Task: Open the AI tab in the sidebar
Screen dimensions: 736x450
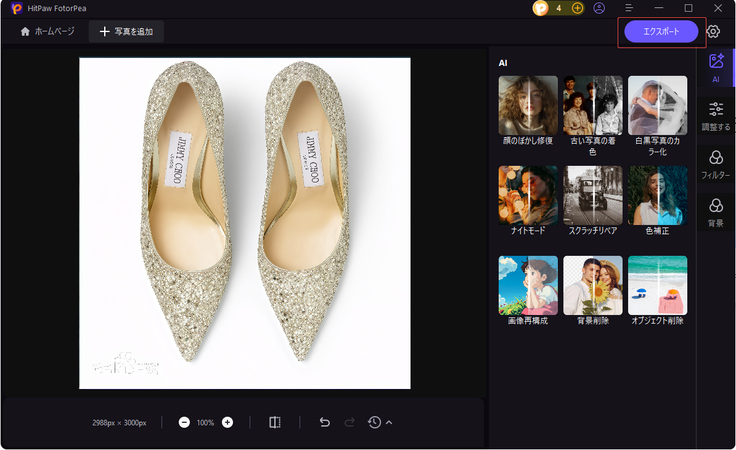Action: point(715,68)
